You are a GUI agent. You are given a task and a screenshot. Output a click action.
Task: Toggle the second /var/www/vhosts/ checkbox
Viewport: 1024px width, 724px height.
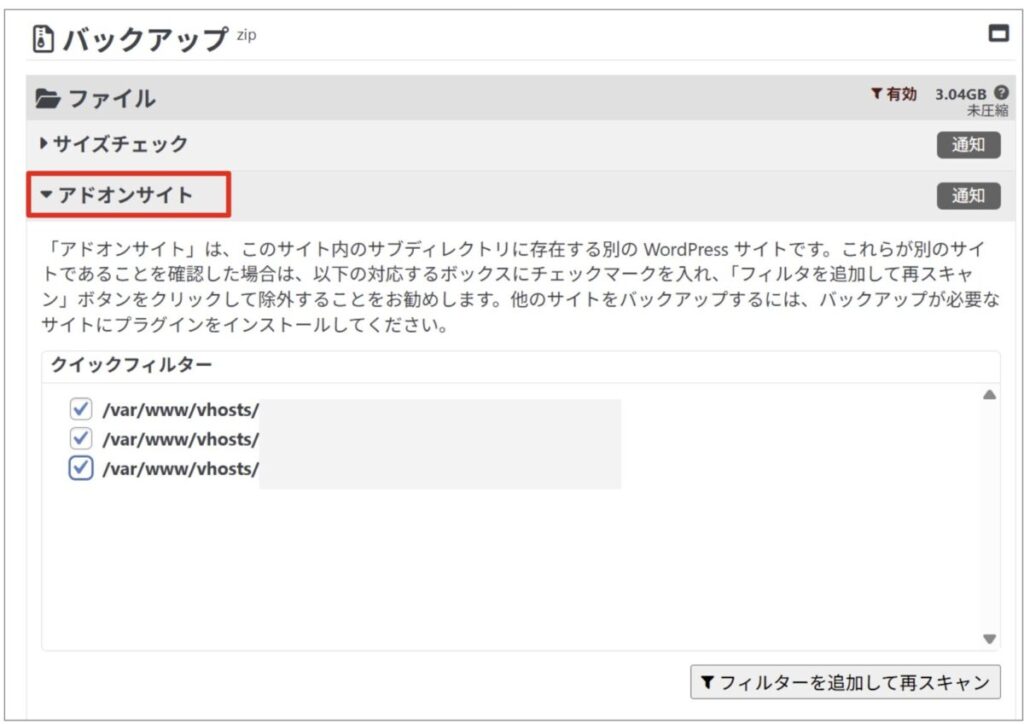(81, 438)
